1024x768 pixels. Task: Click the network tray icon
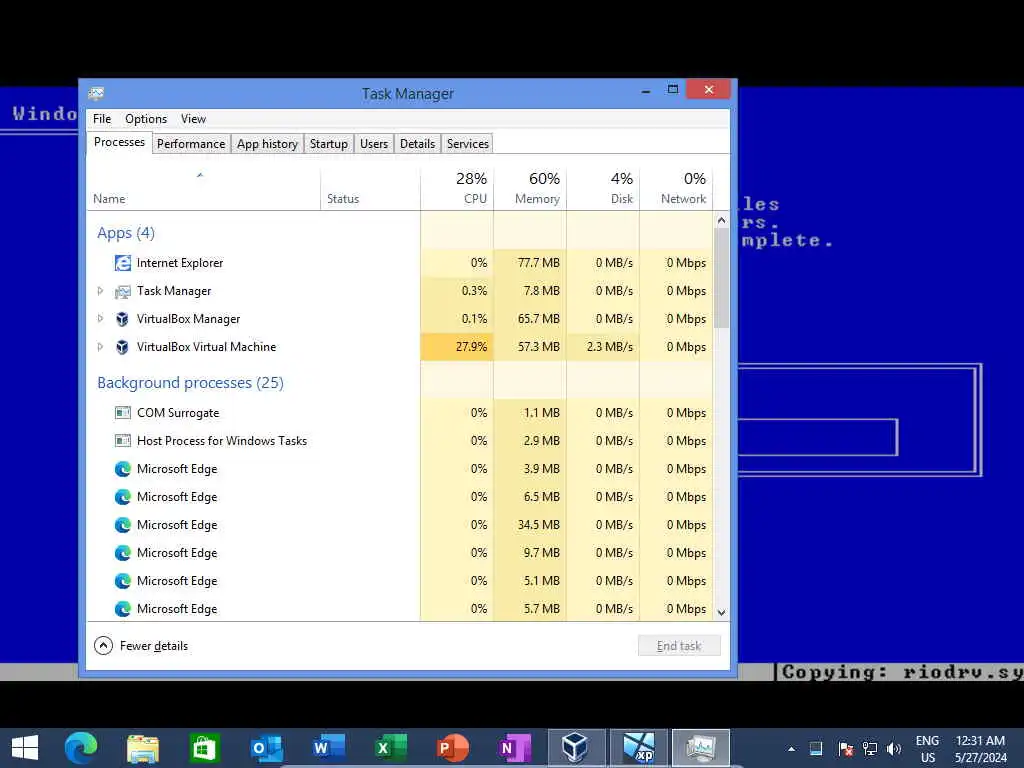[870, 749]
